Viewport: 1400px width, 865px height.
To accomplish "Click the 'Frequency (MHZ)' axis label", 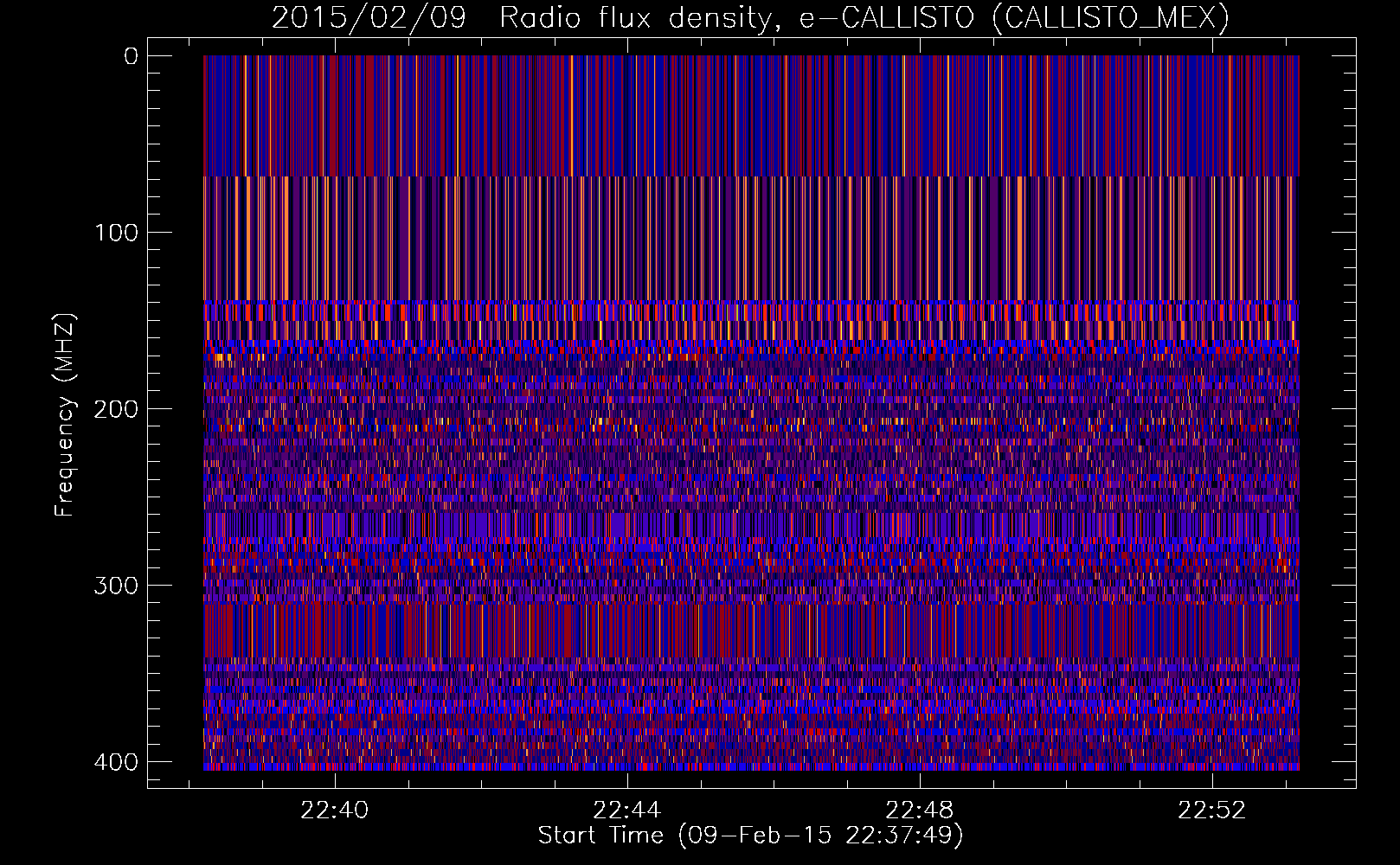I will pos(65,415).
